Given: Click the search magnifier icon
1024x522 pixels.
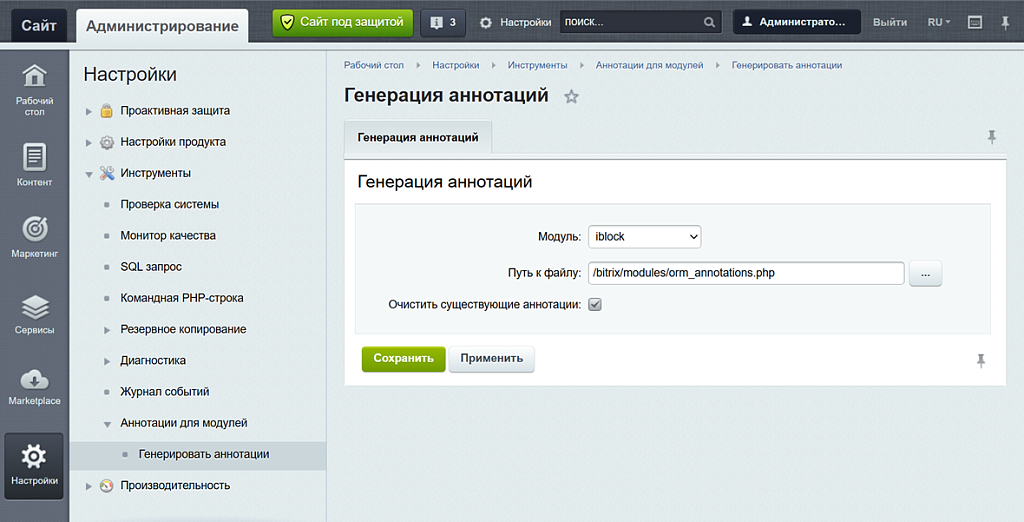Looking at the screenshot, I should pos(709,22).
